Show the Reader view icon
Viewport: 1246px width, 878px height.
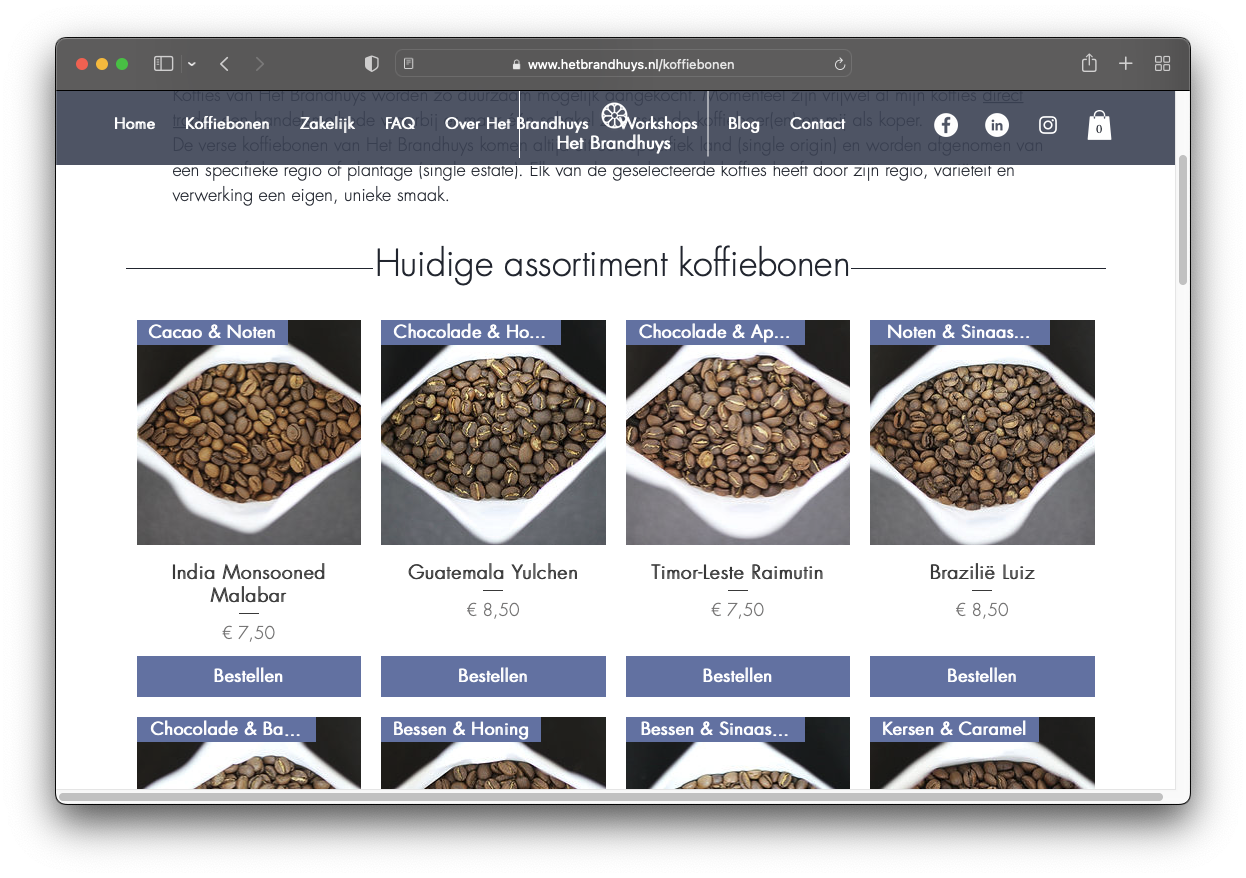coord(409,64)
